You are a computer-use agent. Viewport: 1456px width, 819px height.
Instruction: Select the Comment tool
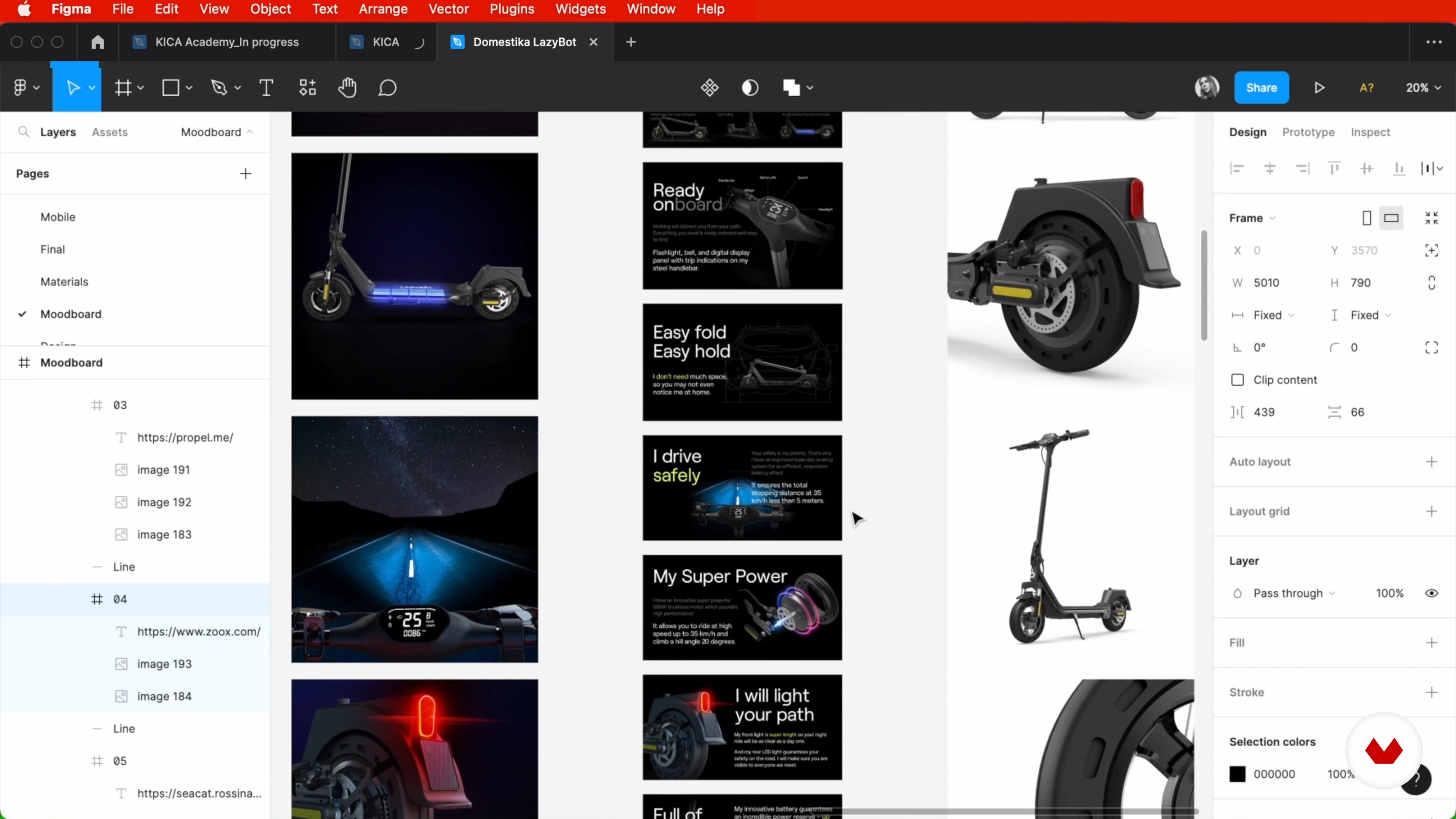[387, 88]
